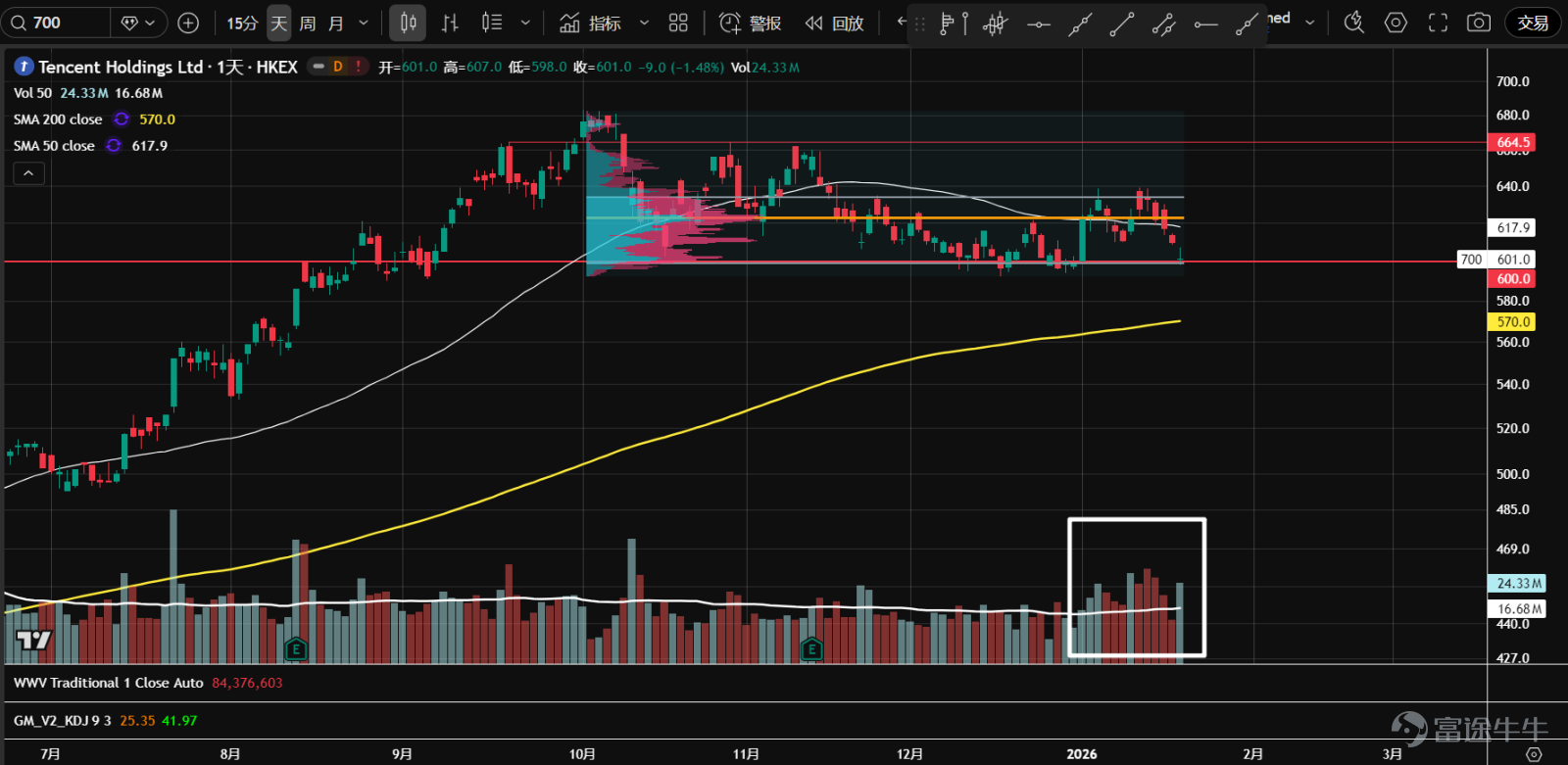This screenshot has width=1568, height=765.
Task: Select the WWV Traditional indicator legend
Action: pos(109,683)
